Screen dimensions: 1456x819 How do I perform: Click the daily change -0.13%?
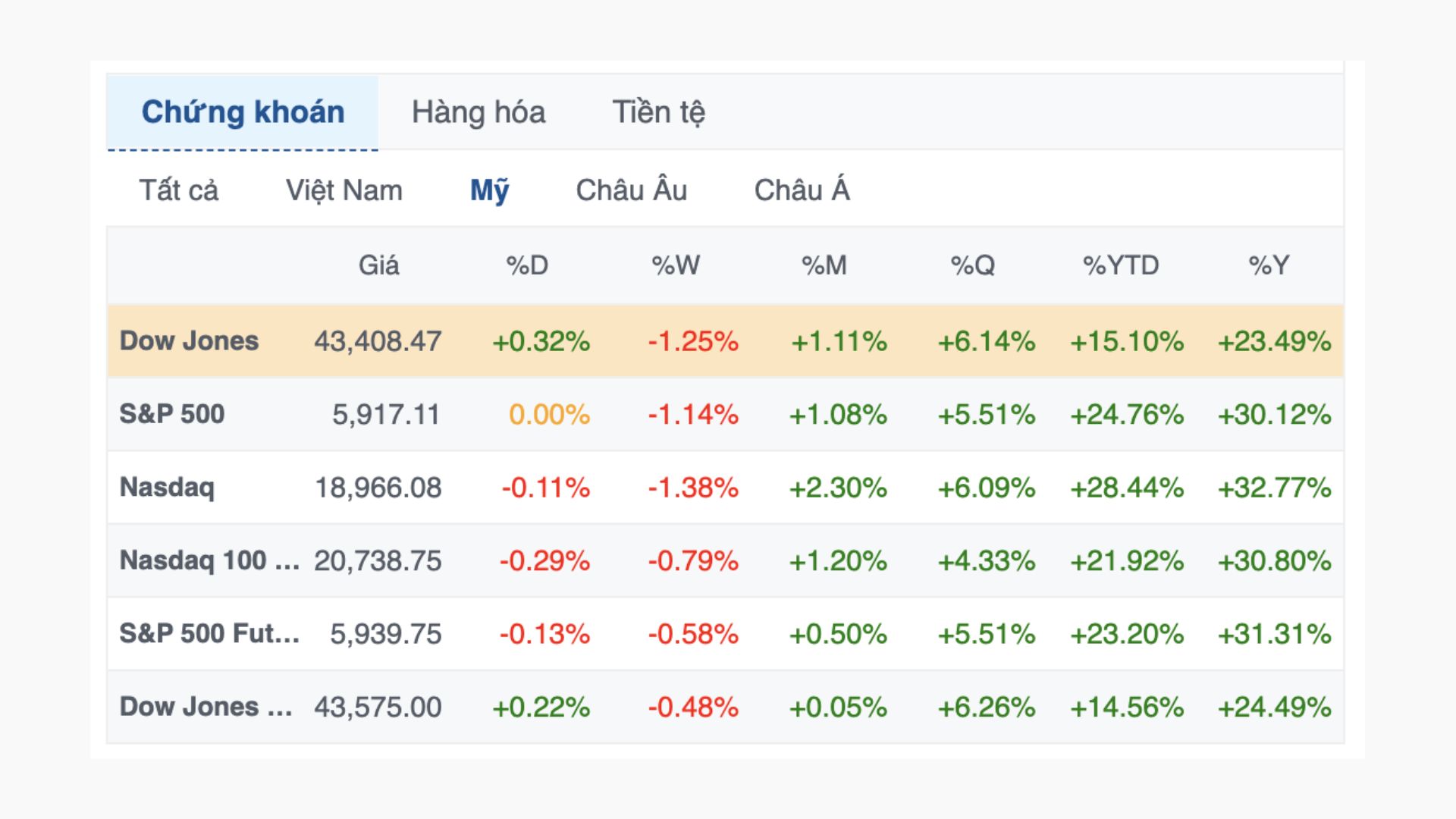tap(544, 634)
